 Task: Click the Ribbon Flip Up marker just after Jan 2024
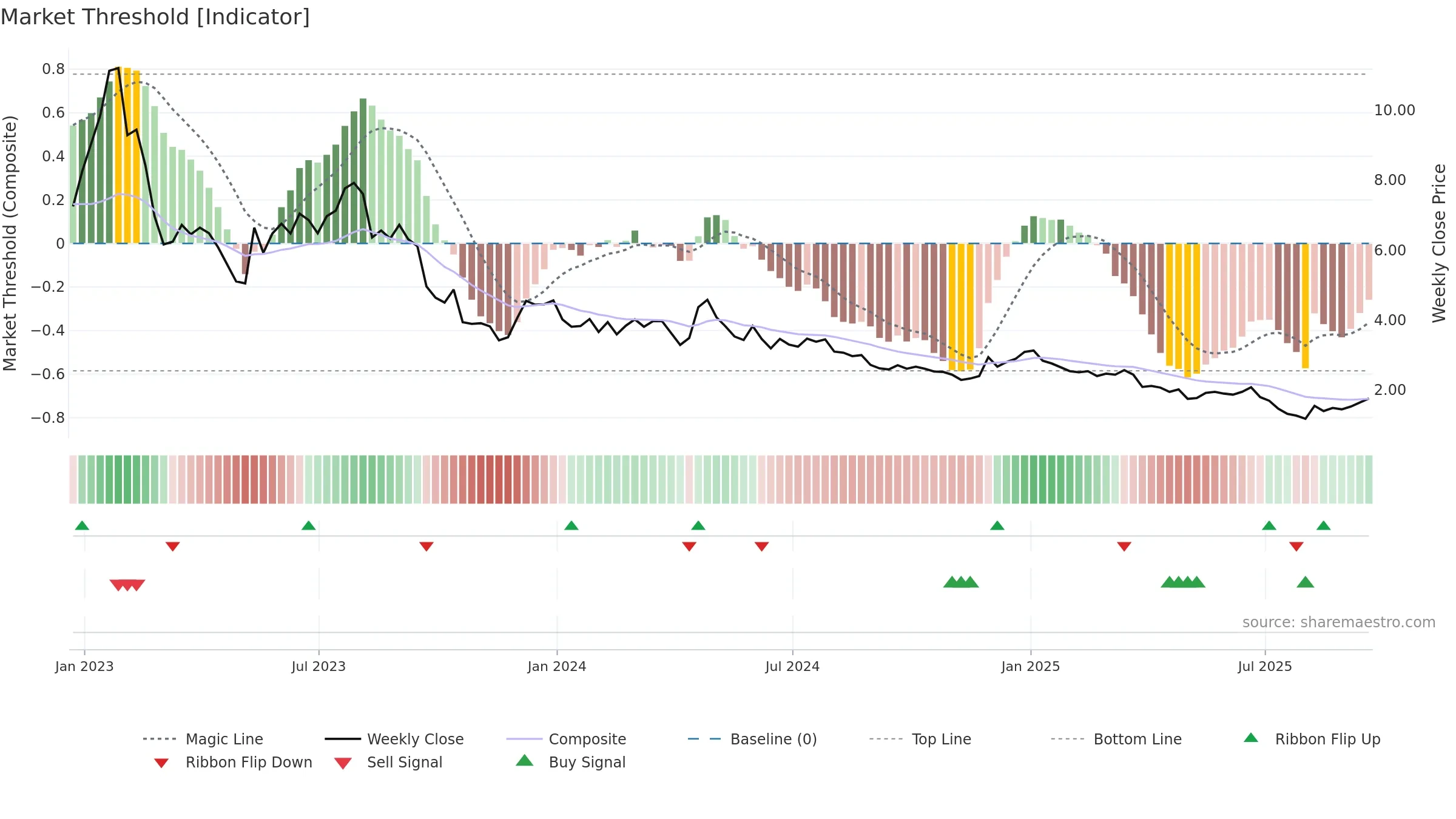click(571, 525)
